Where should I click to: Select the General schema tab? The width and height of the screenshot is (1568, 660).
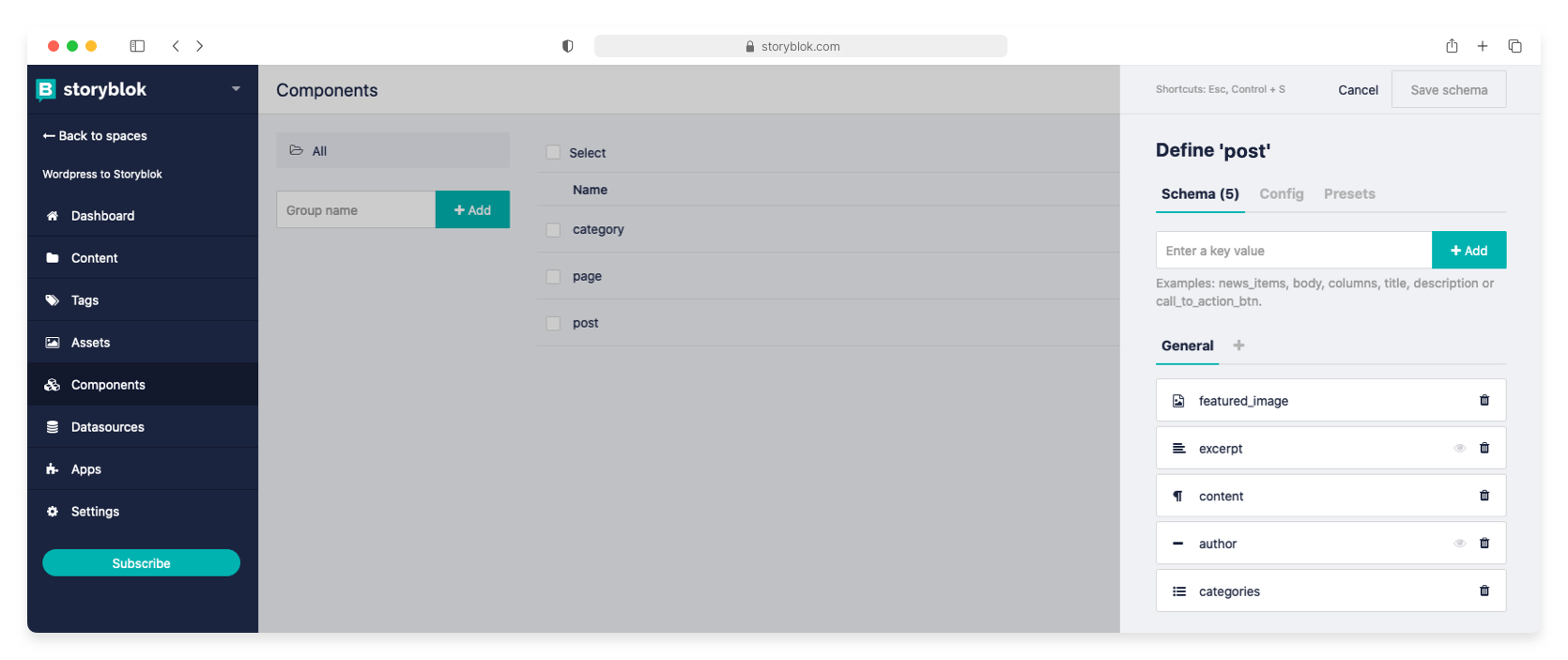click(x=1187, y=346)
